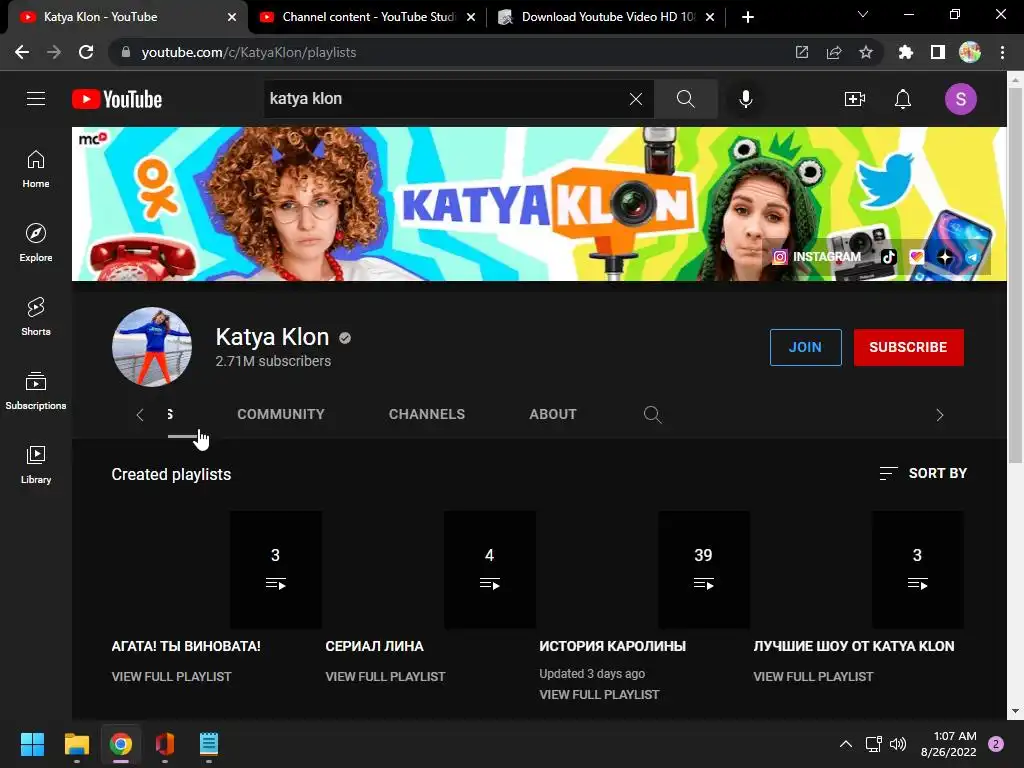Open the Notepad app in taskbar

coord(208,744)
